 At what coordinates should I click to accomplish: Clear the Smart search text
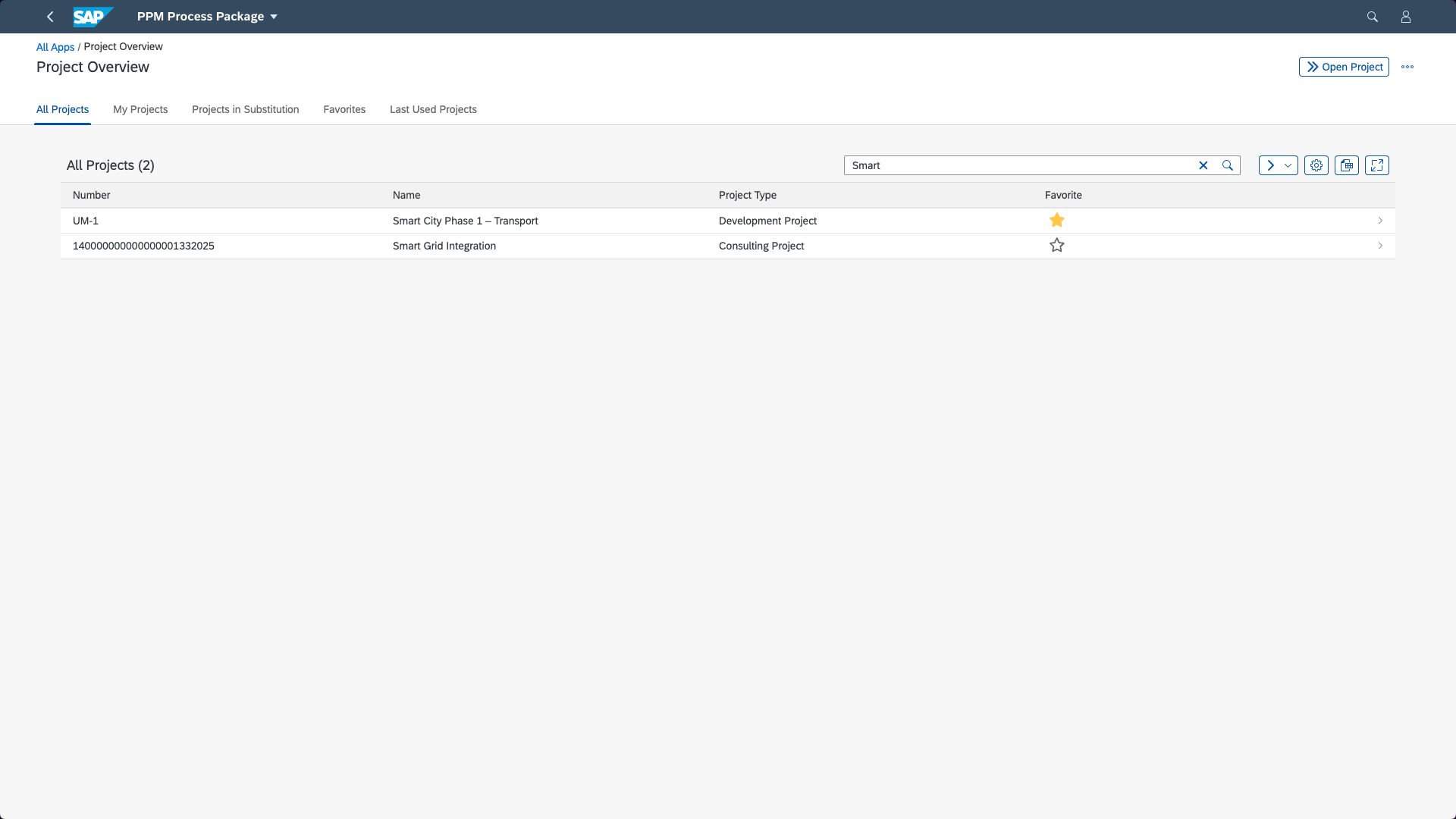tap(1203, 165)
